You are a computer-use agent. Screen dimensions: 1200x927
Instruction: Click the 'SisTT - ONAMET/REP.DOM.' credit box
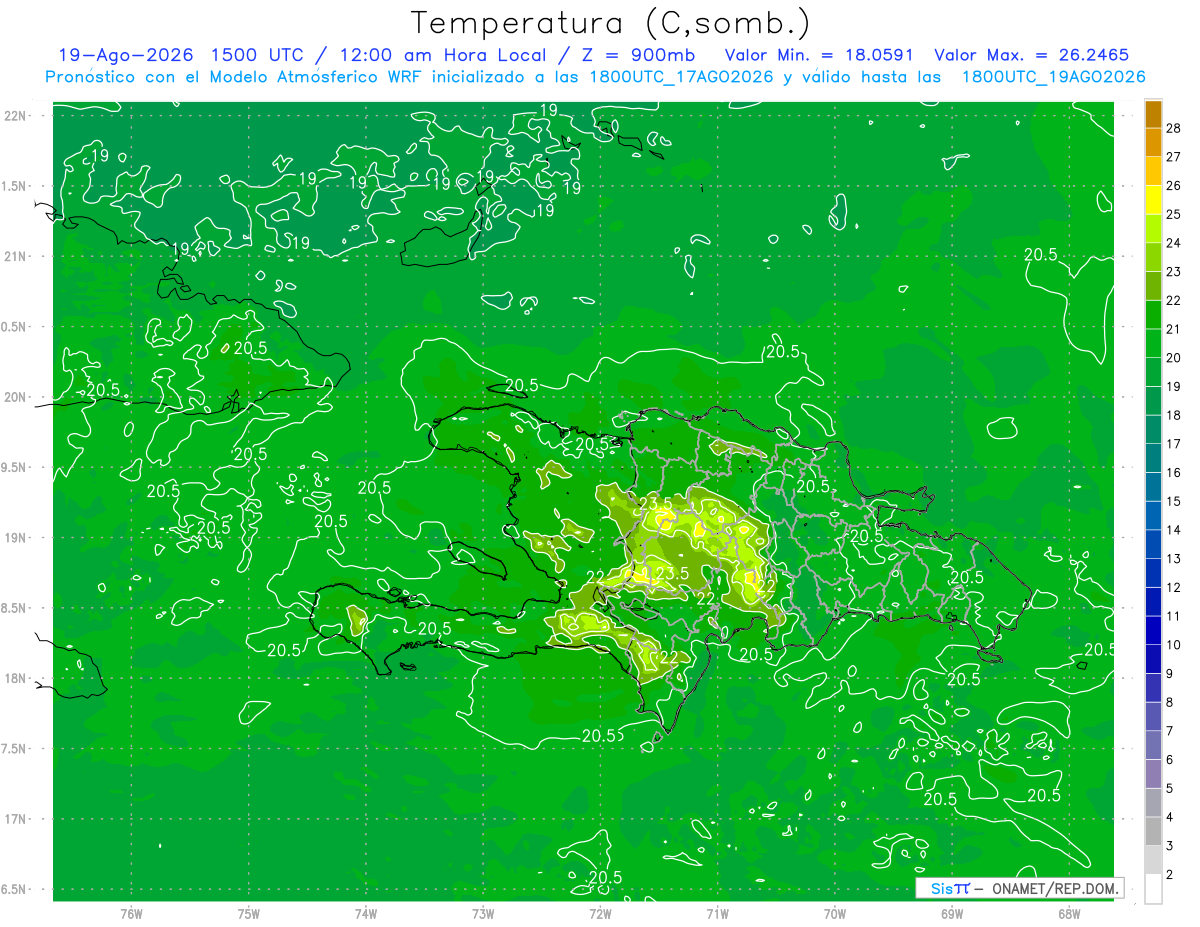click(x=1020, y=888)
